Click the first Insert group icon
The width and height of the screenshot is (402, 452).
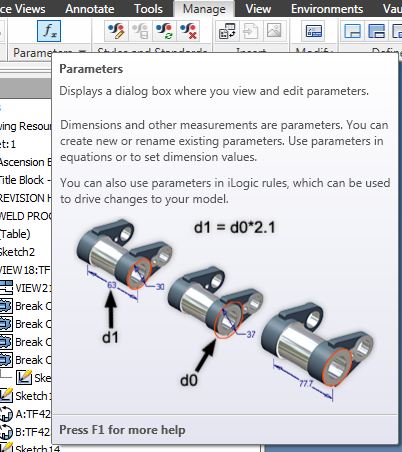click(x=227, y=31)
